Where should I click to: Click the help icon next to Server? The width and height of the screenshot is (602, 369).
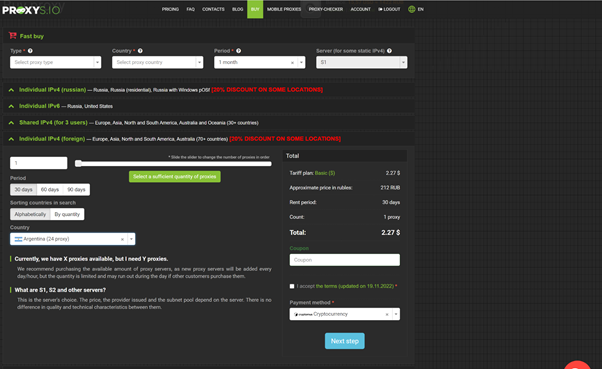389,51
